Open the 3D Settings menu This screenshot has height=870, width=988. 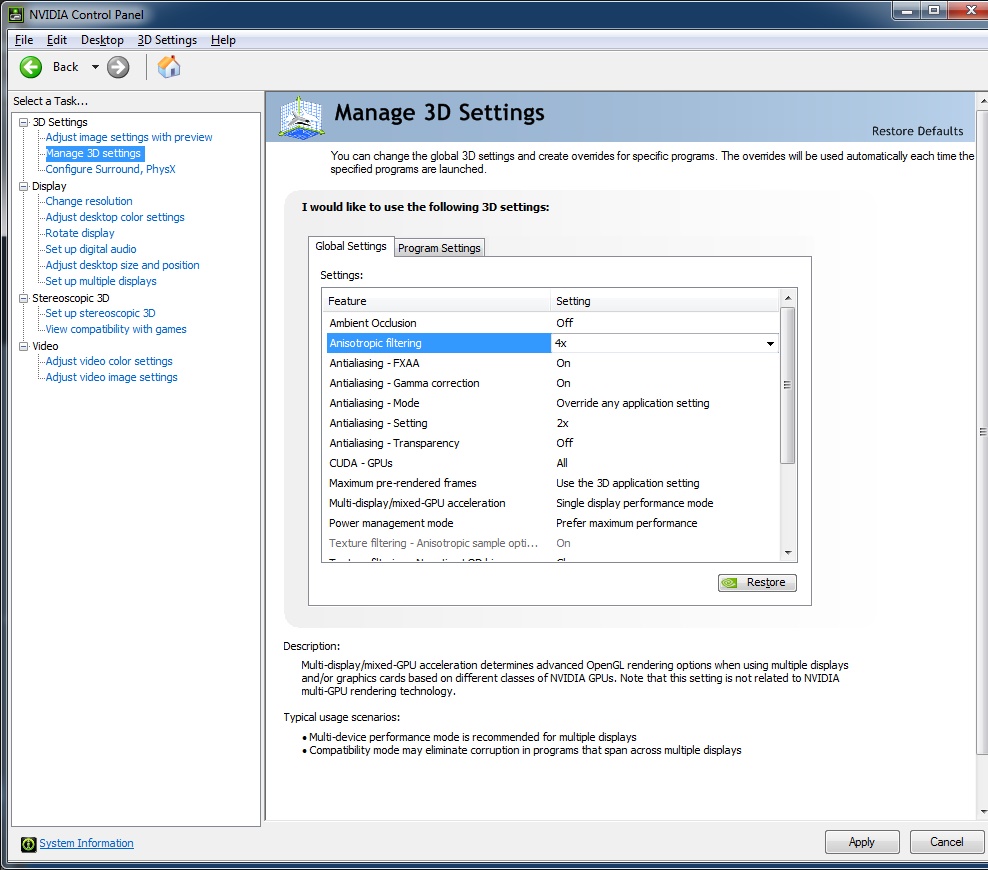167,40
